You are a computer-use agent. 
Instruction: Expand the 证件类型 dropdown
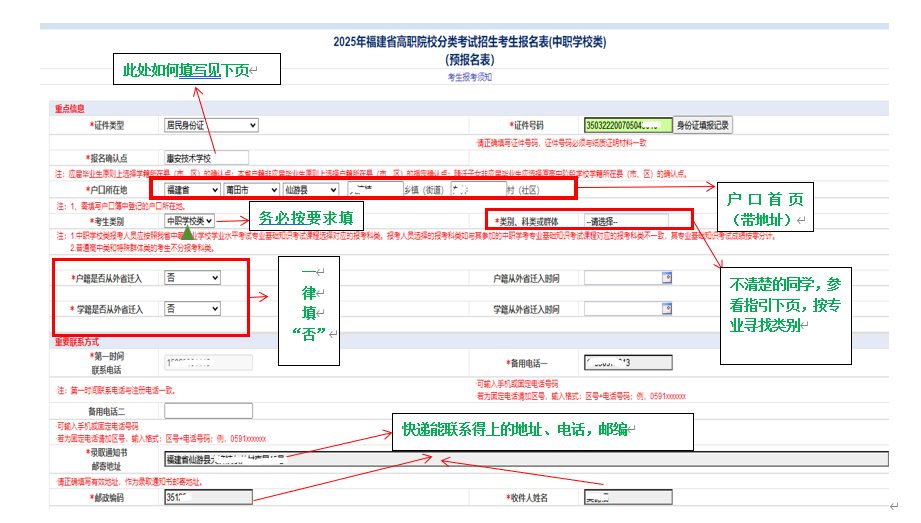pos(210,125)
